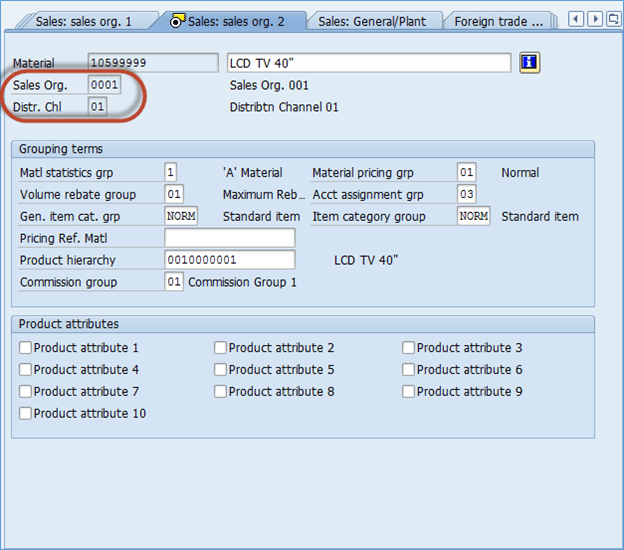Go to the Foreign trade tab
This screenshot has height=550, width=624.
click(498, 20)
